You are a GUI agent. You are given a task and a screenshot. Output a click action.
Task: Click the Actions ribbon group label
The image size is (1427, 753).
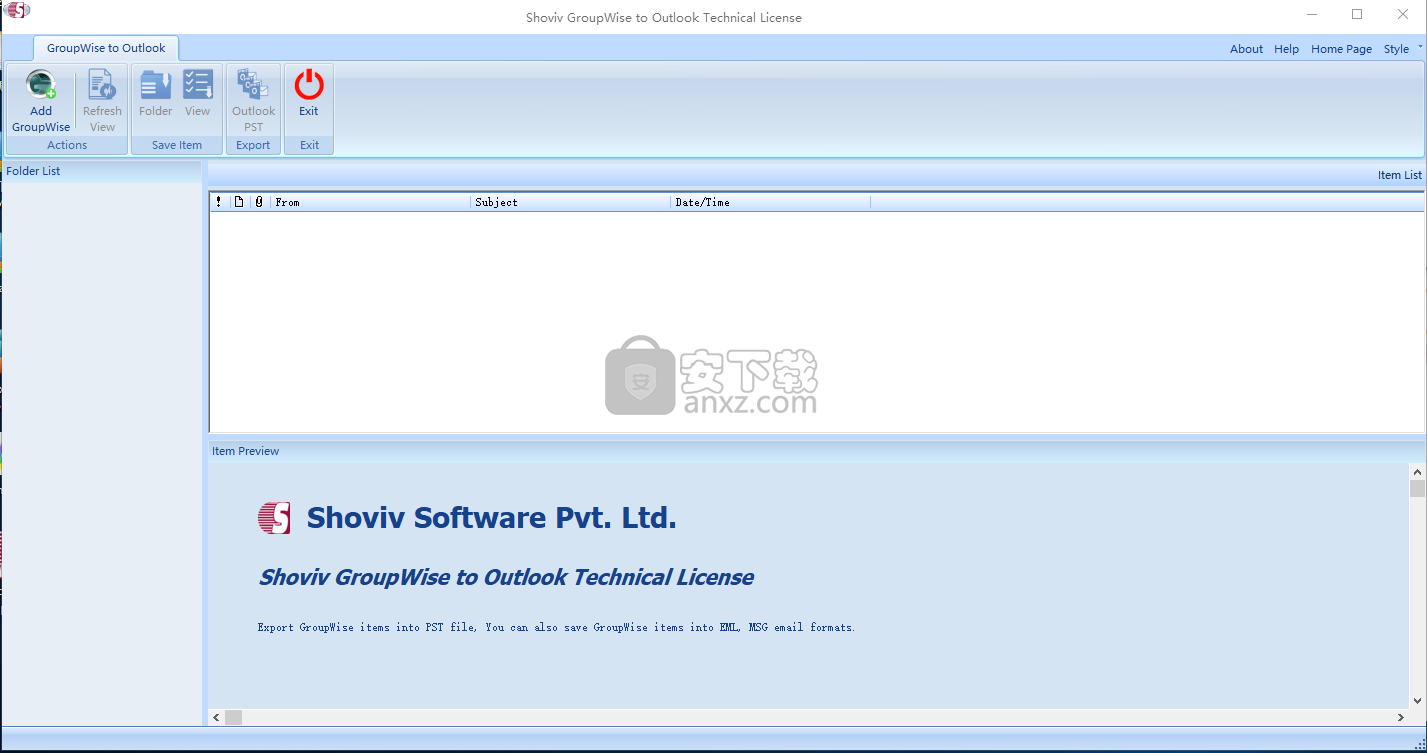(x=67, y=145)
